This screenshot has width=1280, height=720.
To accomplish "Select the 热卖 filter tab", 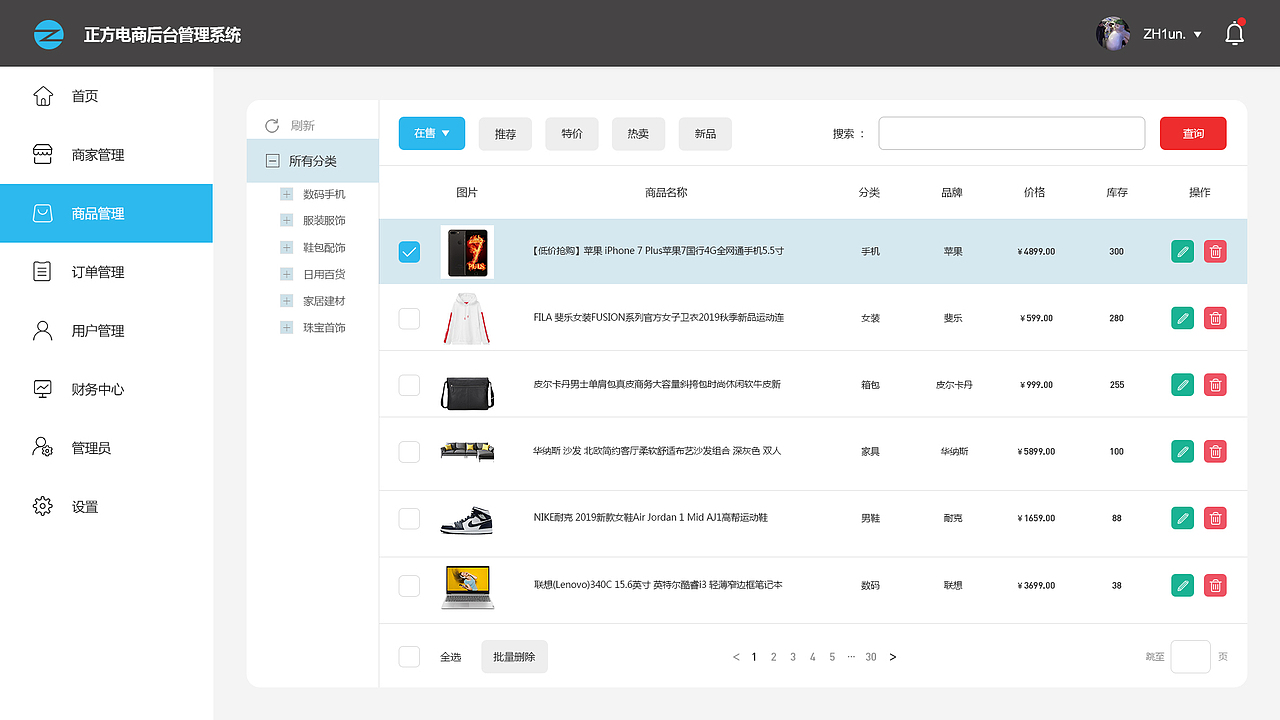I will pos(638,133).
